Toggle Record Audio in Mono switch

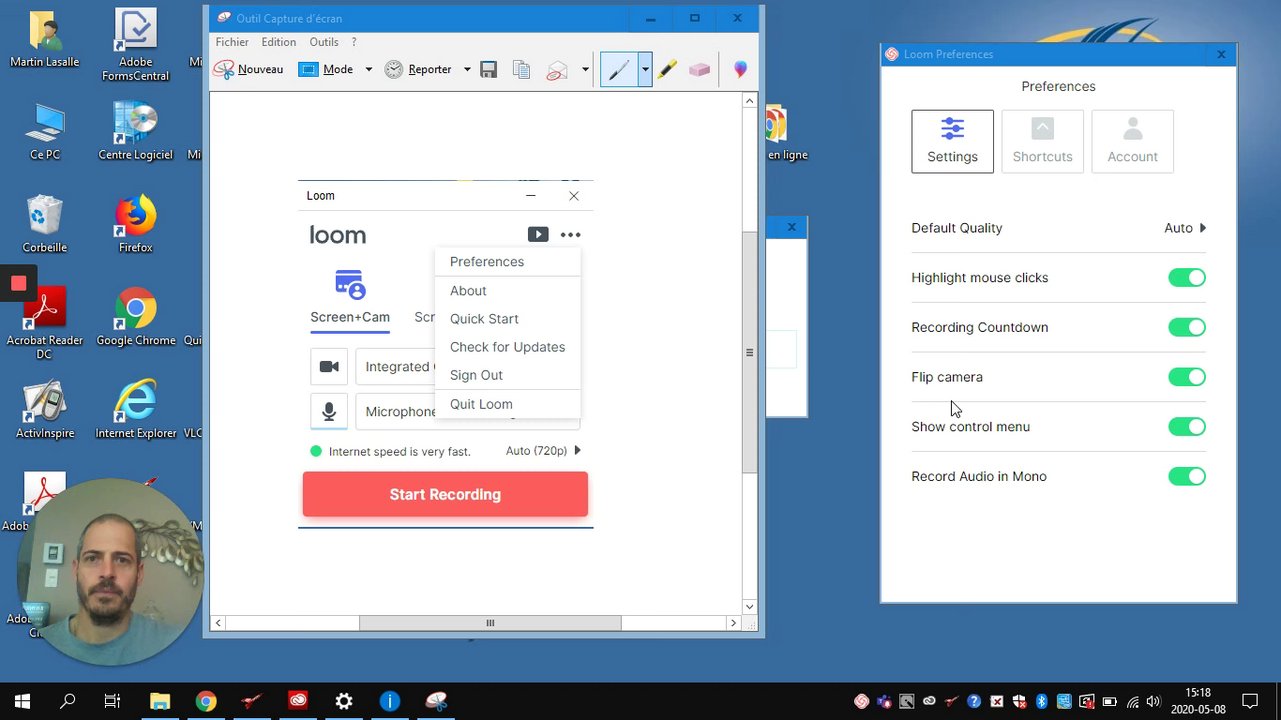1187,476
